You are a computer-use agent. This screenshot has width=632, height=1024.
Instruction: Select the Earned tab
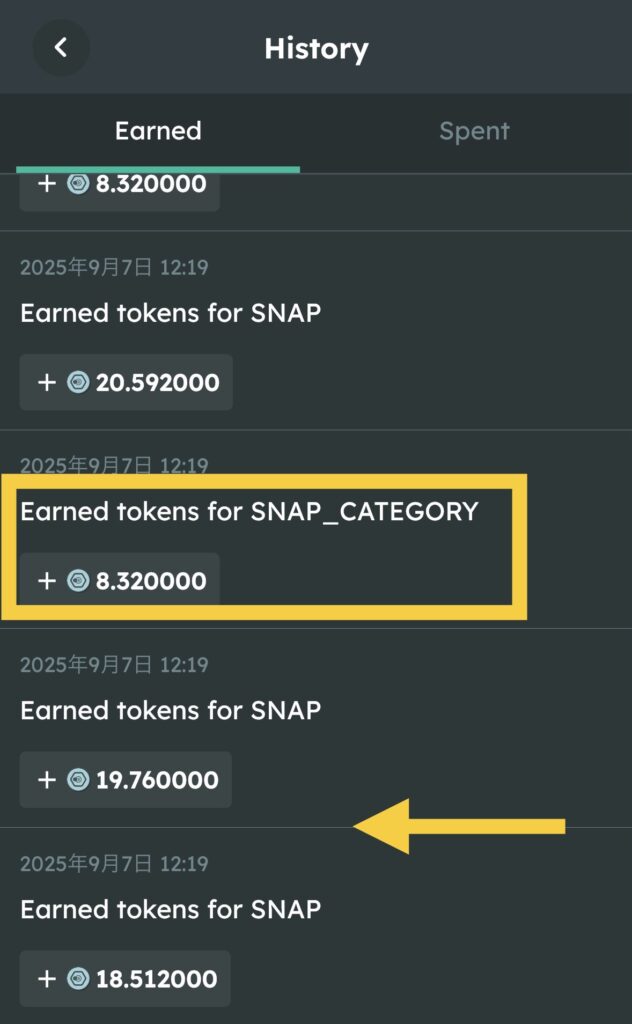point(158,131)
